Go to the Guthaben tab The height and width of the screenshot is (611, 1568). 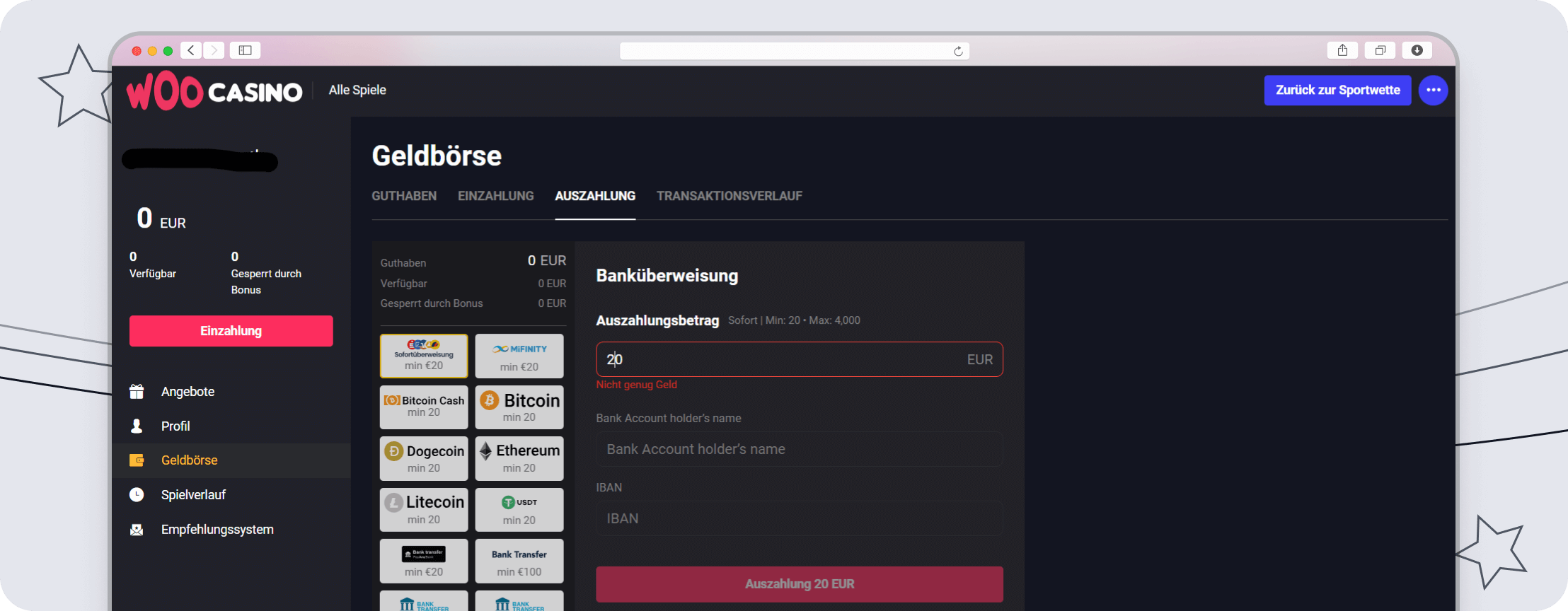[x=404, y=196]
